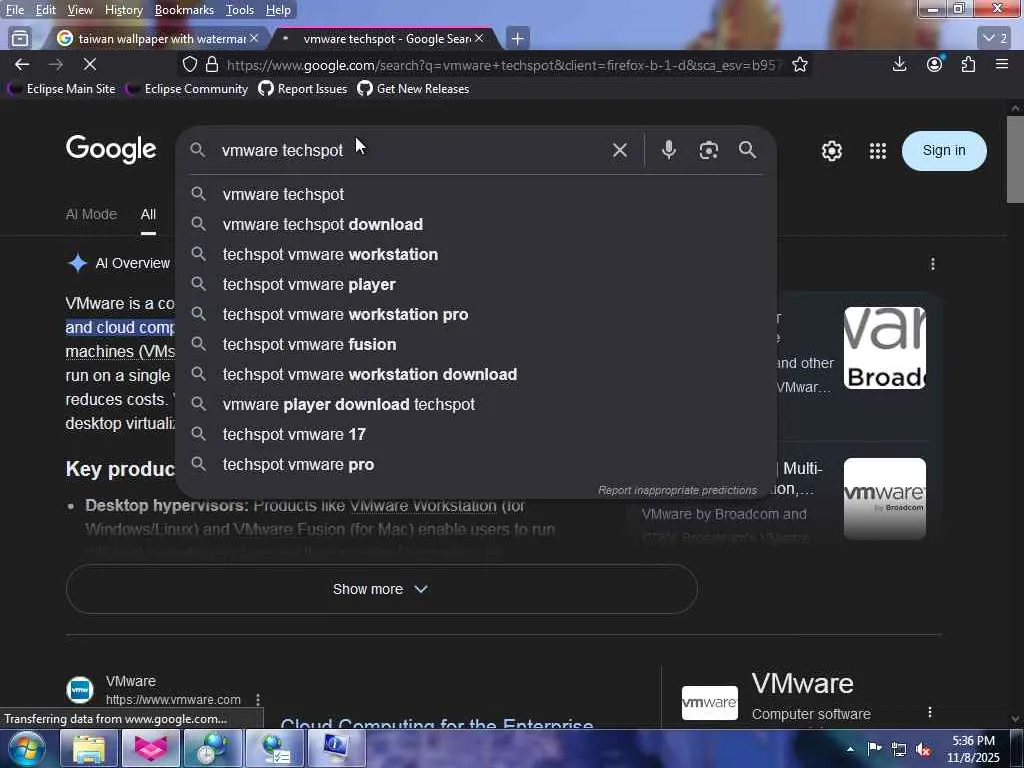Screen dimensions: 1024x768
Task: Open Google quick settings gear
Action: (831, 151)
